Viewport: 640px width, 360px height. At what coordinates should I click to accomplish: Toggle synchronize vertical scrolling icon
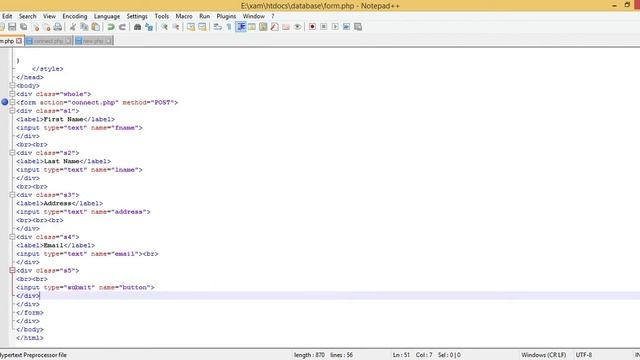(191, 27)
